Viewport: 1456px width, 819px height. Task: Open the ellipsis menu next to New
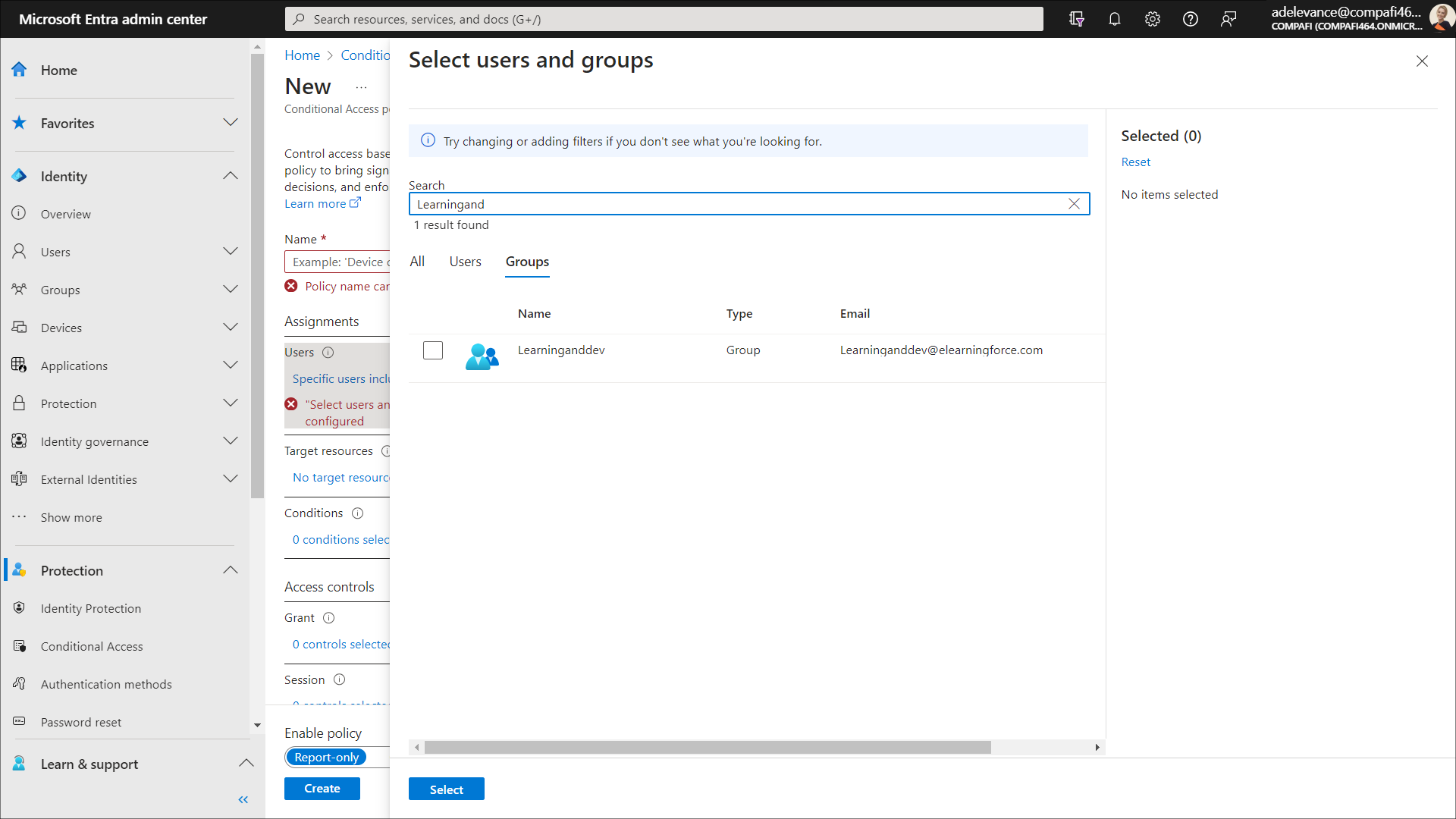(x=361, y=87)
